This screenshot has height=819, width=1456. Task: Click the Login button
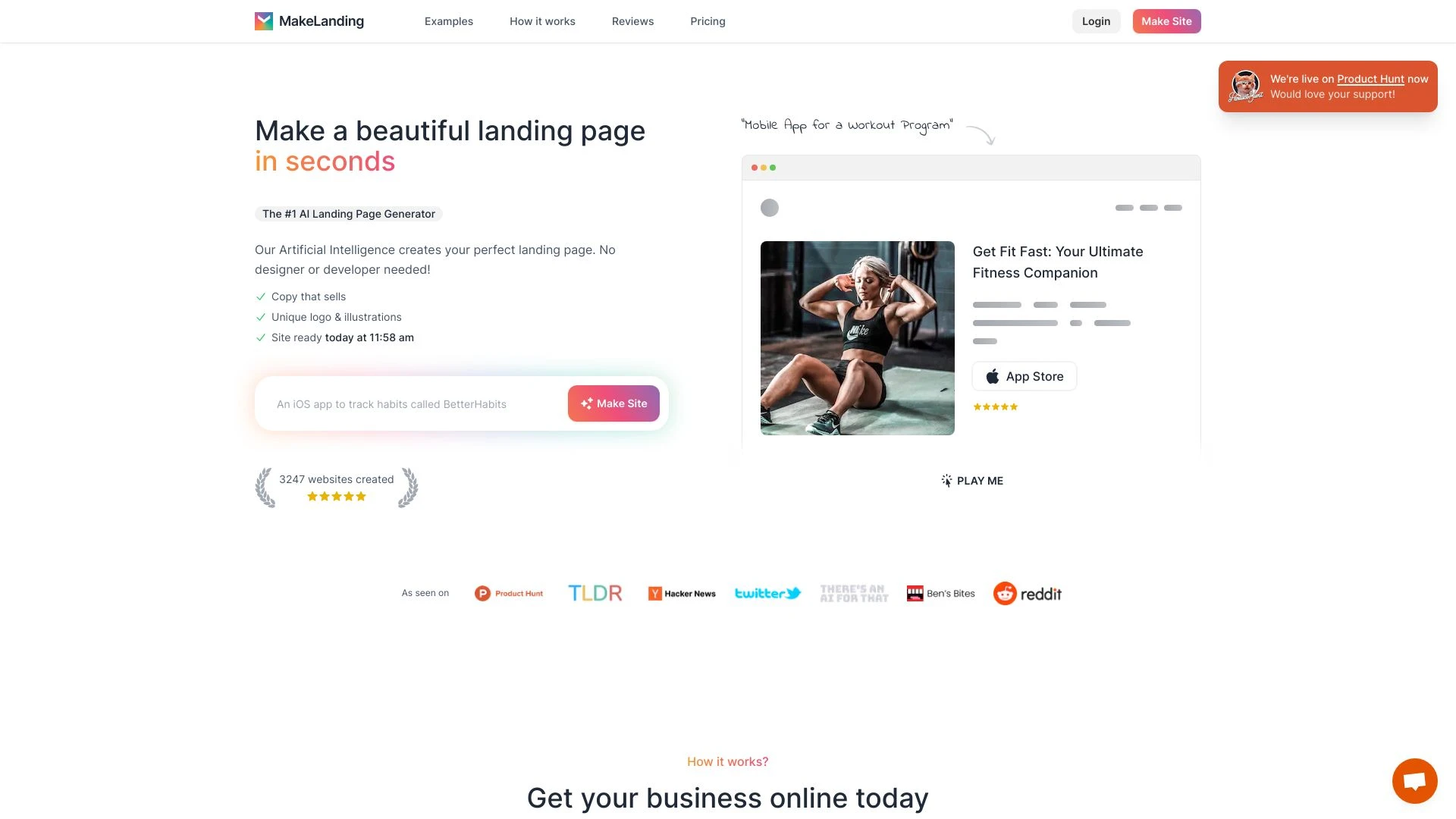pyautogui.click(x=1096, y=20)
